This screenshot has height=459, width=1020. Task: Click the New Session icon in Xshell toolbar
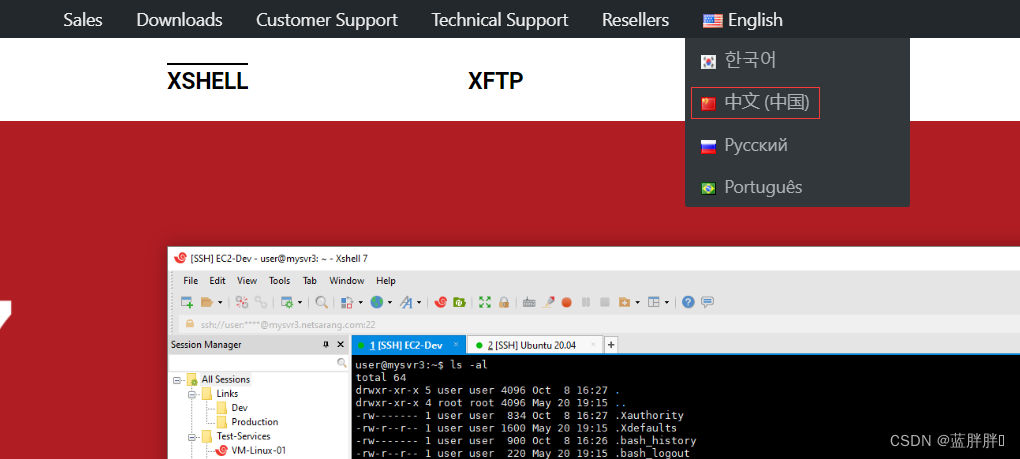187,302
